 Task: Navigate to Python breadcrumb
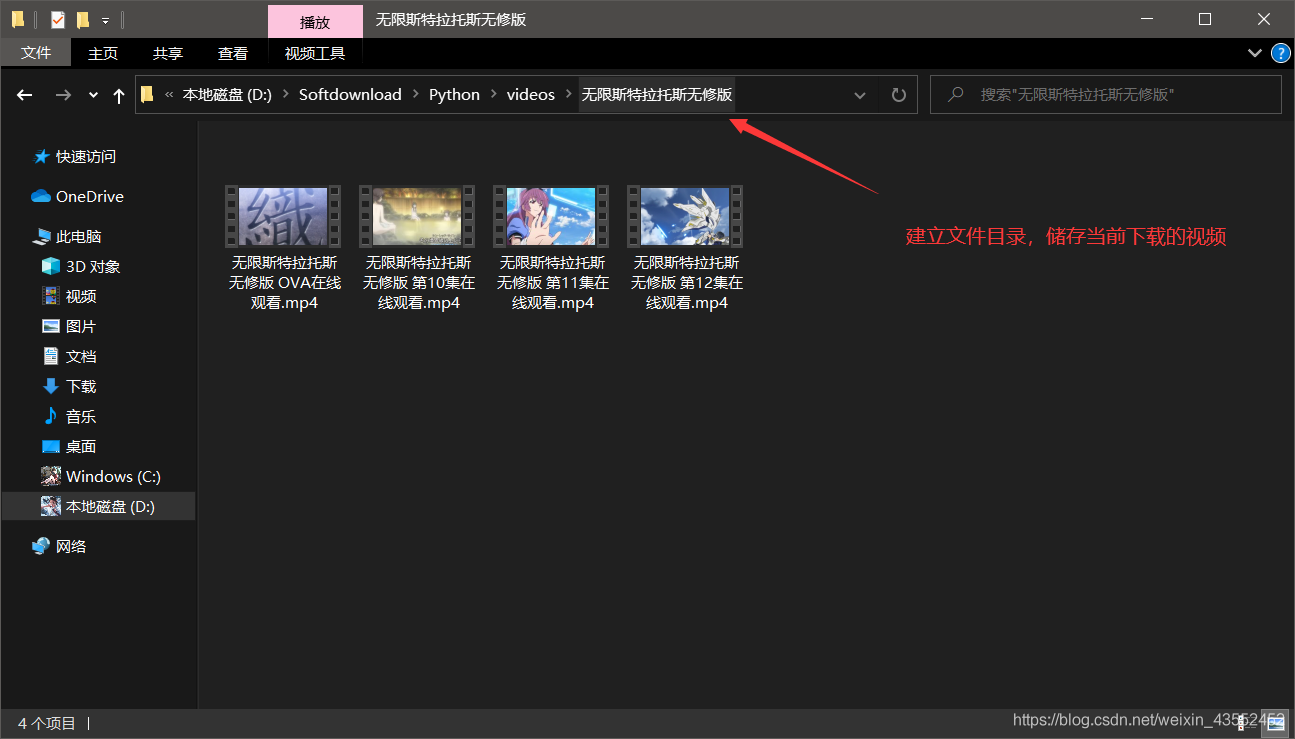(454, 94)
